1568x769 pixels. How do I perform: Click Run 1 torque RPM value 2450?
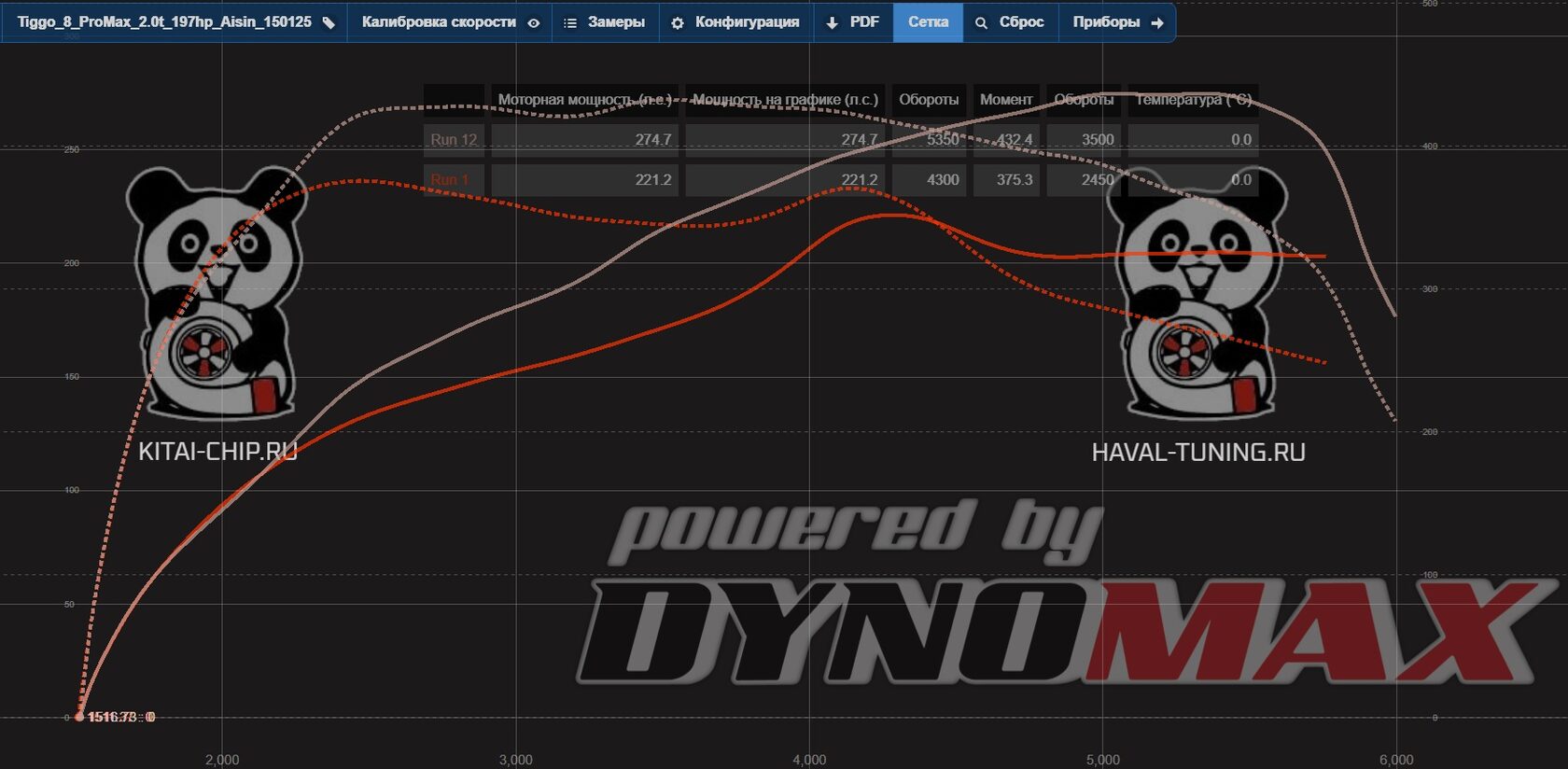point(1084,179)
